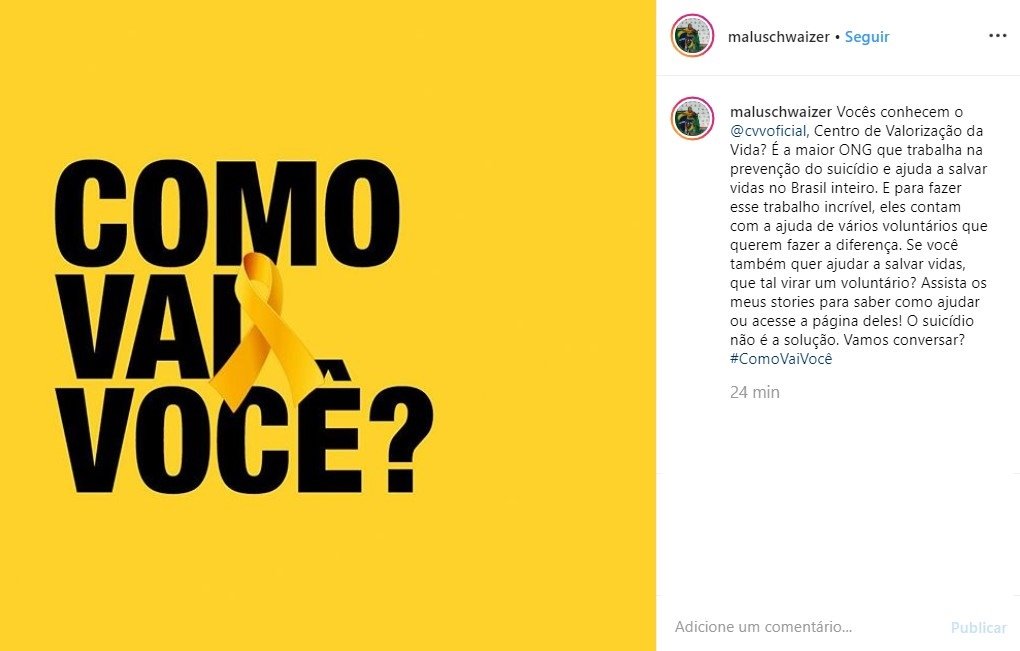The height and width of the screenshot is (651, 1020).
Task: Click the Seguir follow button
Action: point(866,37)
